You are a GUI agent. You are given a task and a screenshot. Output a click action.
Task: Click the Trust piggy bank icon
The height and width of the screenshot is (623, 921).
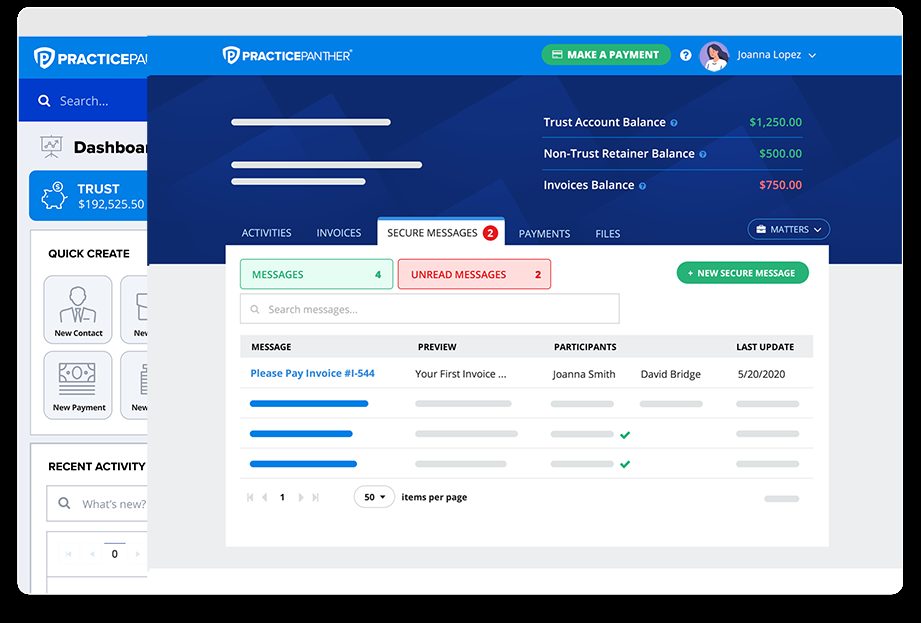[54, 196]
